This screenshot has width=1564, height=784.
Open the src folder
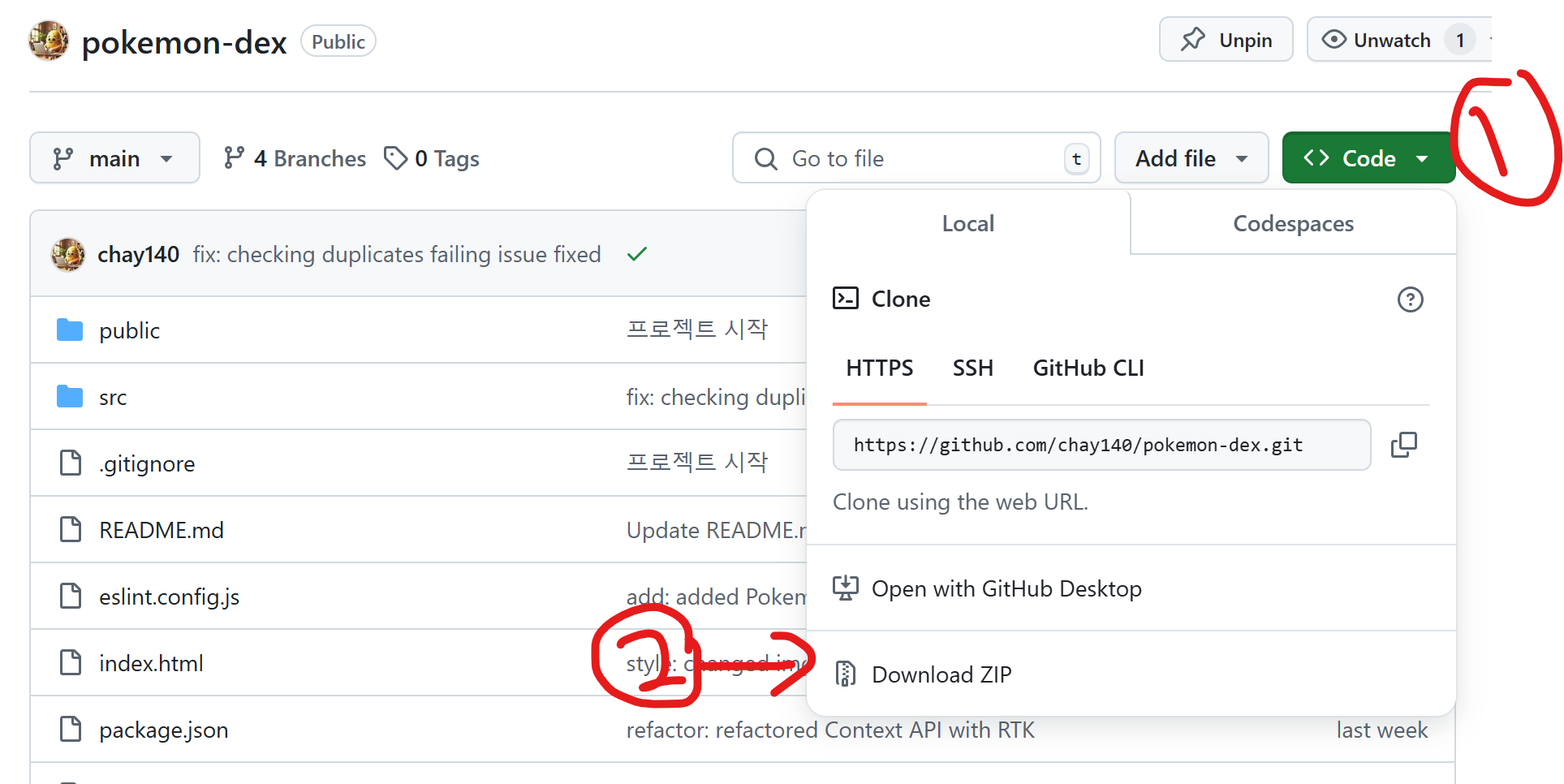[x=113, y=398]
